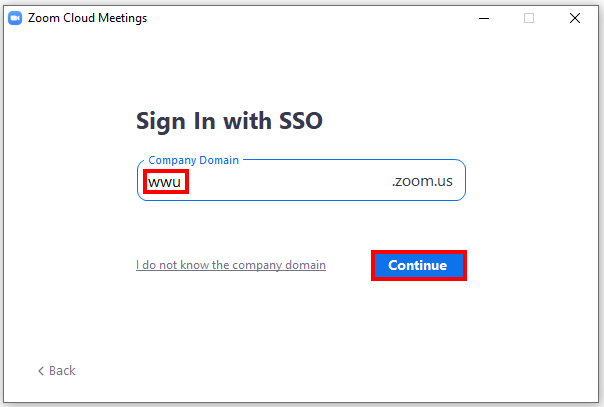The height and width of the screenshot is (407, 604).
Task: Click the word "SSO" in the heading
Action: click(x=298, y=122)
